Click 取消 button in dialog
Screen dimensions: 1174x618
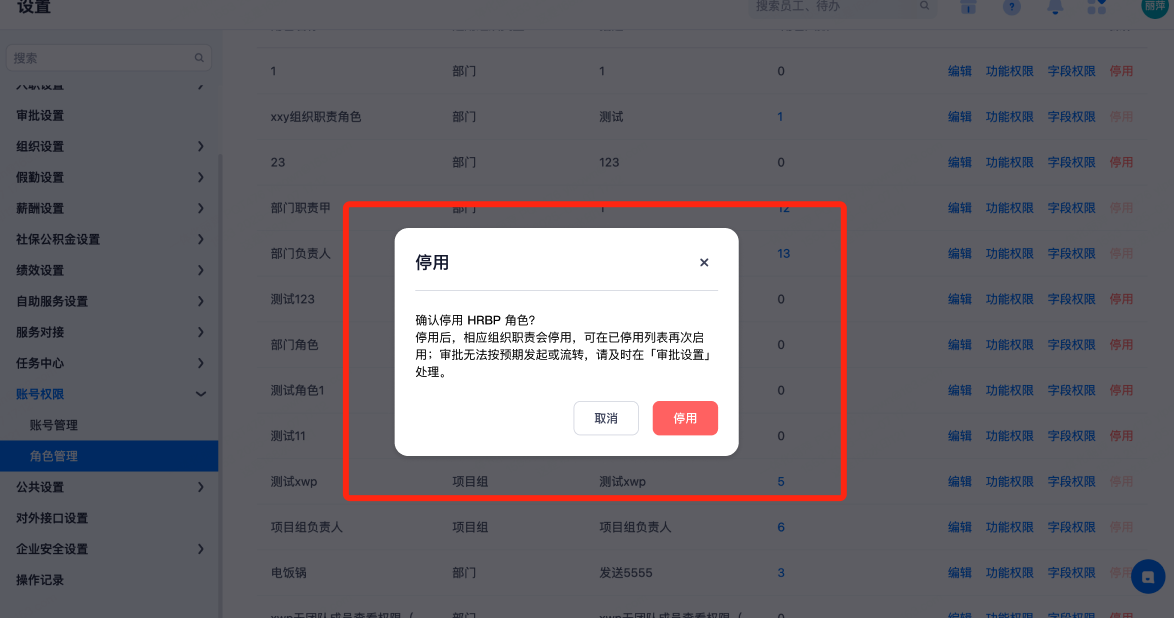click(606, 418)
